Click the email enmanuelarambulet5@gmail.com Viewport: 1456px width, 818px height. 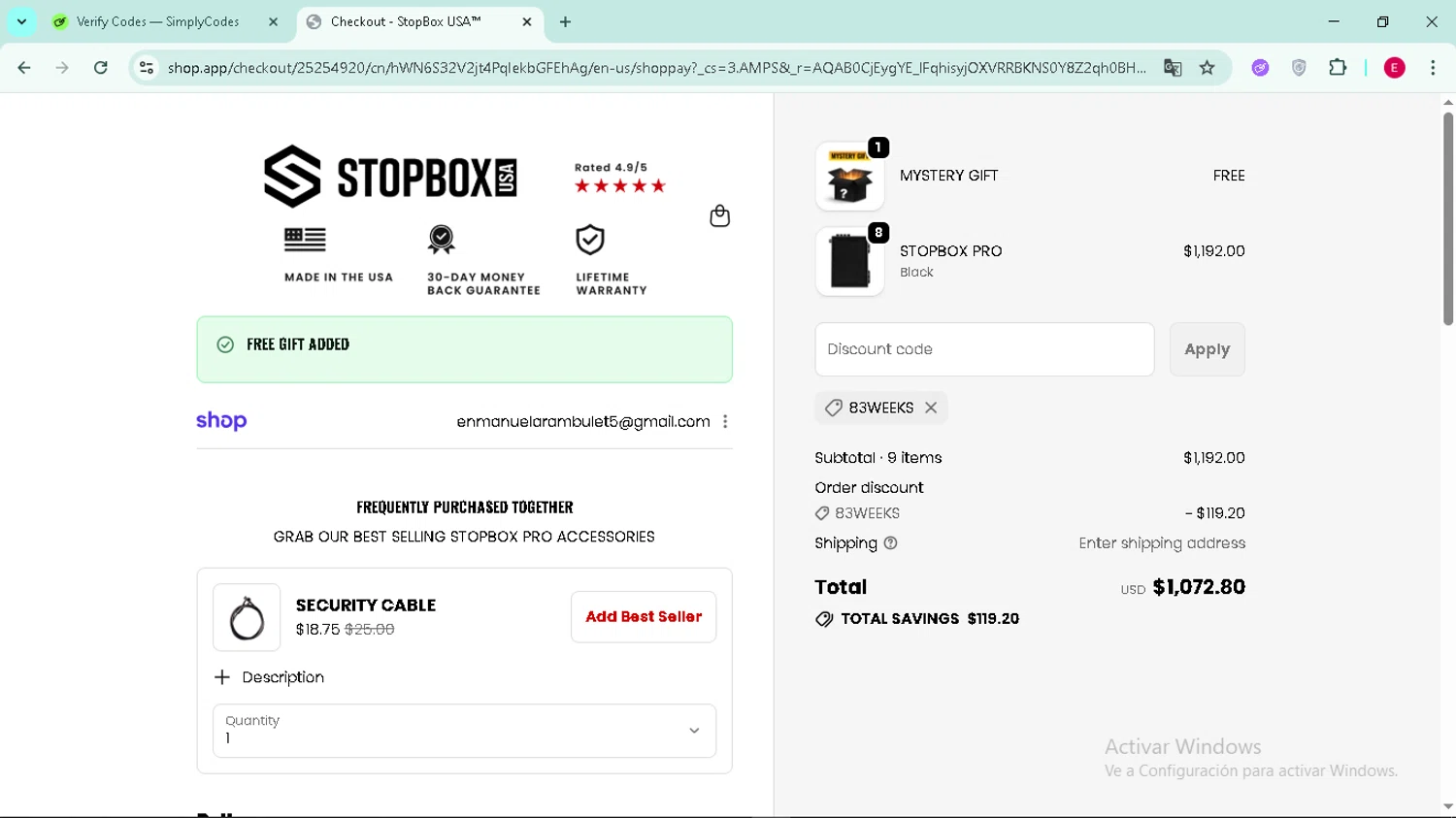point(583,422)
